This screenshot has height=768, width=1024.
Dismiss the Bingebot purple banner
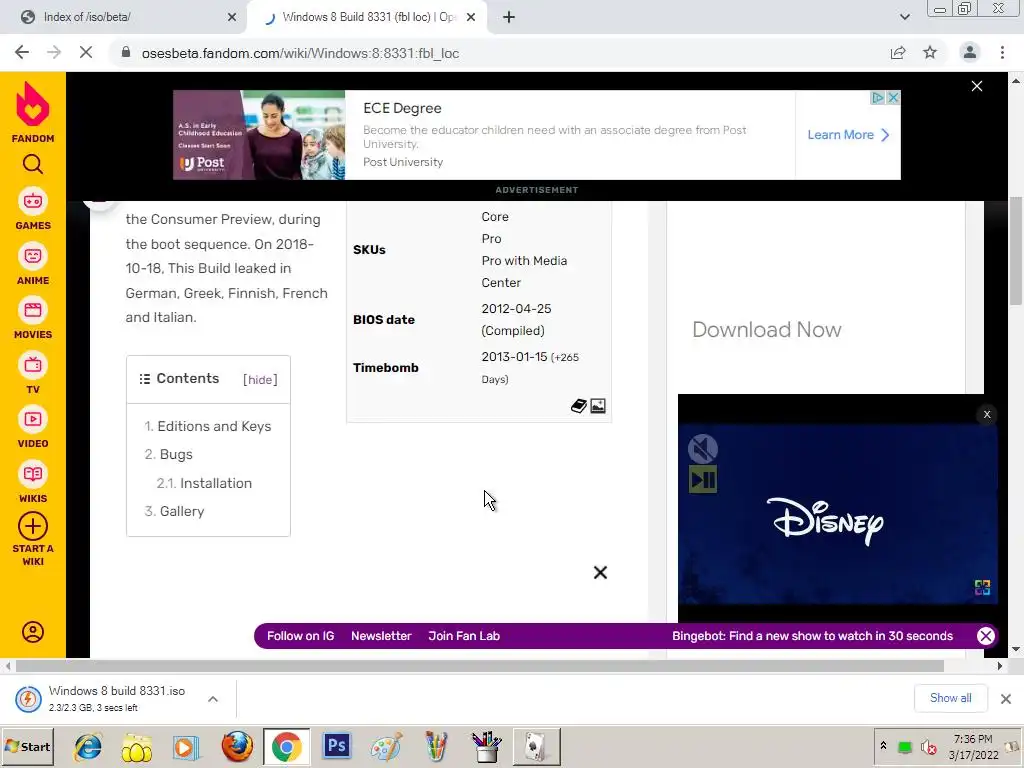click(985, 636)
